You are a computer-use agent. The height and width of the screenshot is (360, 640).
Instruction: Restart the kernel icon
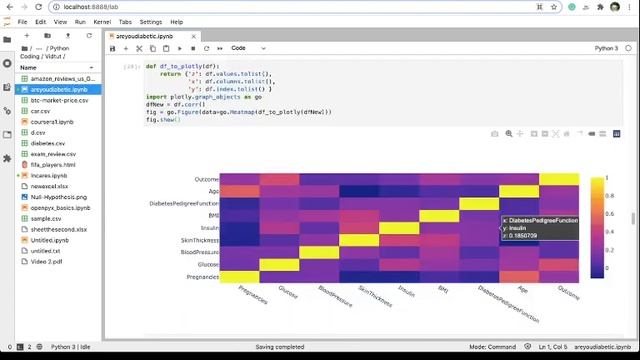(207, 49)
